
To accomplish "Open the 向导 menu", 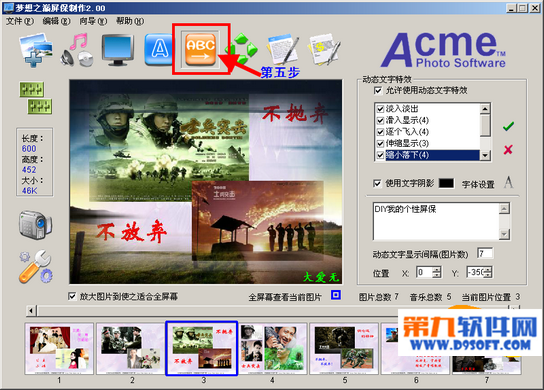I will pos(93,21).
